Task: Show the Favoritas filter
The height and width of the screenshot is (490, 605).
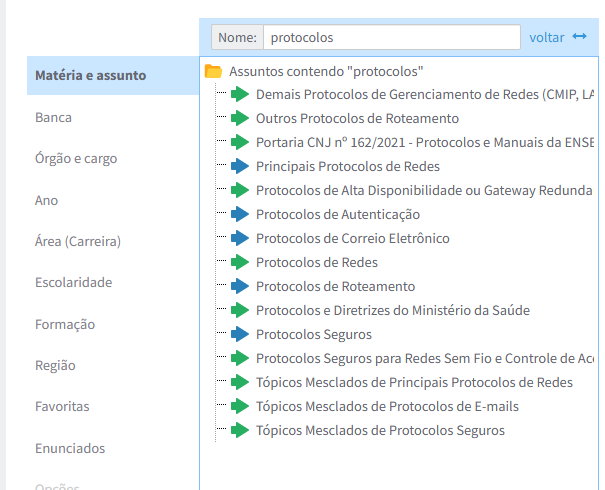Action: [62, 406]
